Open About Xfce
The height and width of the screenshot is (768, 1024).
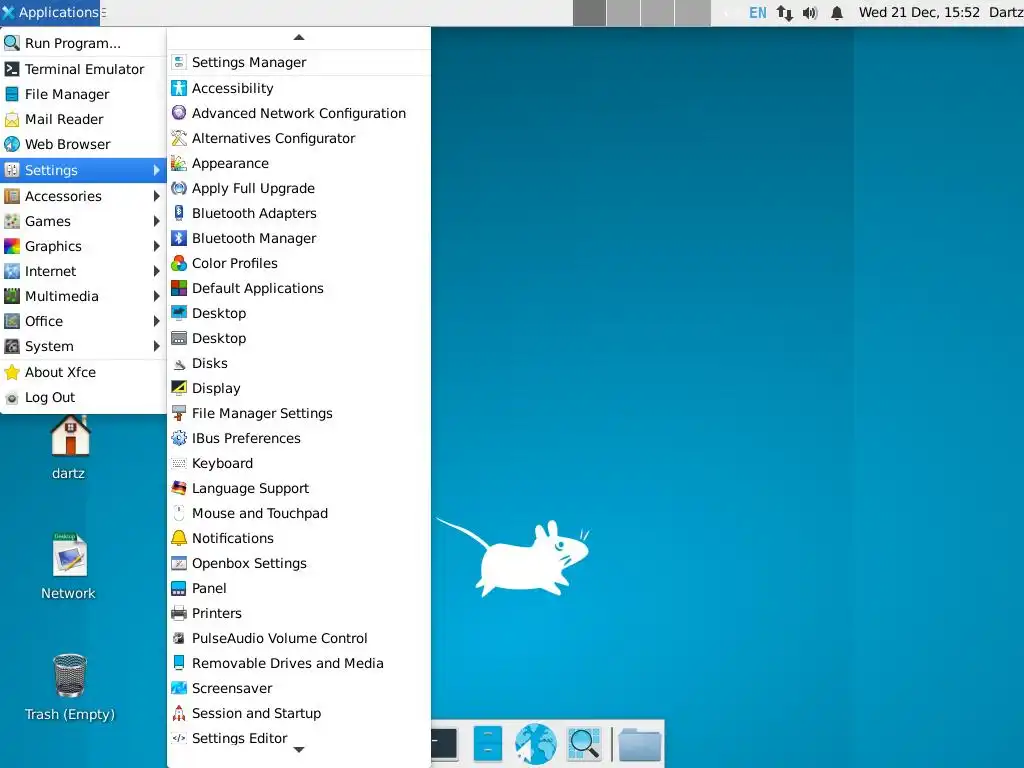[83, 372]
